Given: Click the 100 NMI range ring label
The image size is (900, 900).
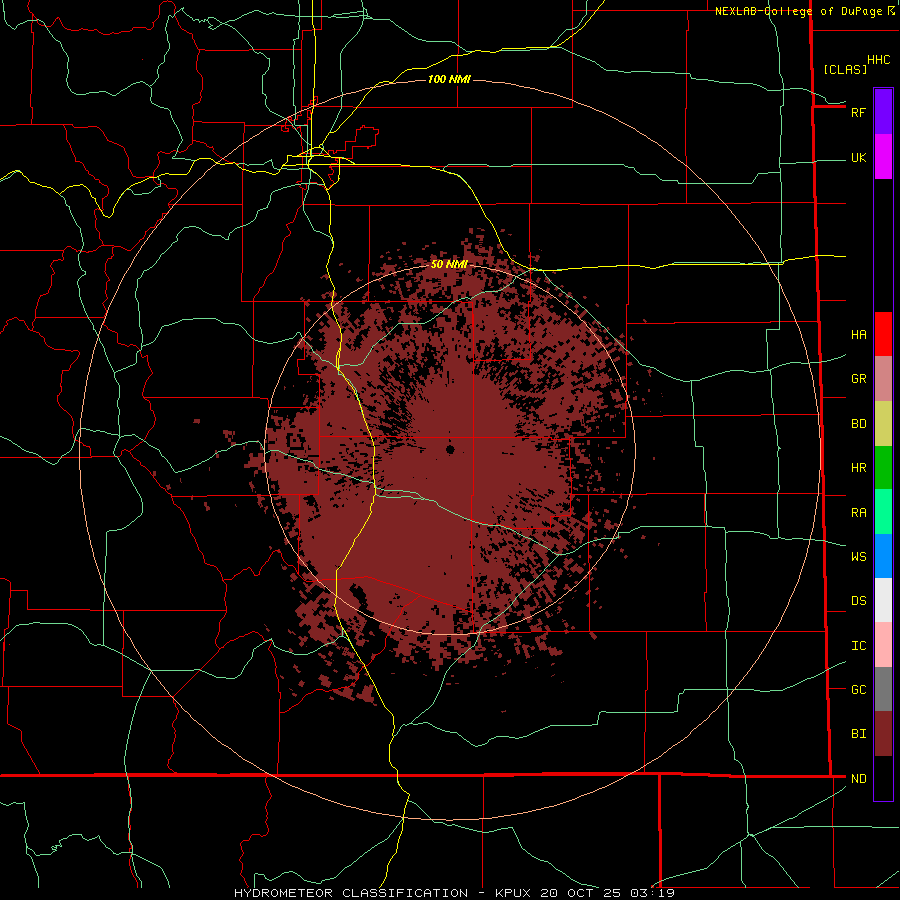Looking at the screenshot, I should click(449, 79).
